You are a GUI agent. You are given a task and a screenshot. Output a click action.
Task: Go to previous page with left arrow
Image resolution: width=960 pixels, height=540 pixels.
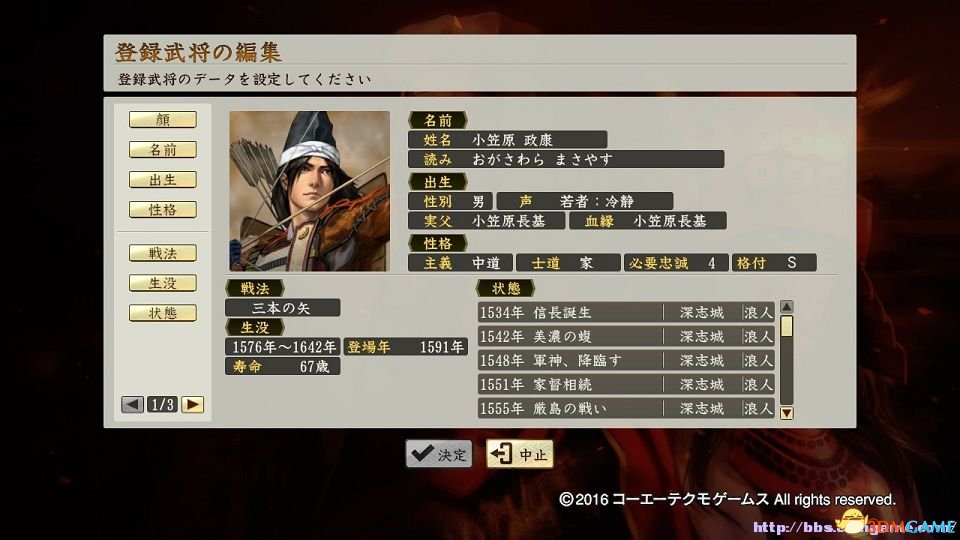(132, 404)
